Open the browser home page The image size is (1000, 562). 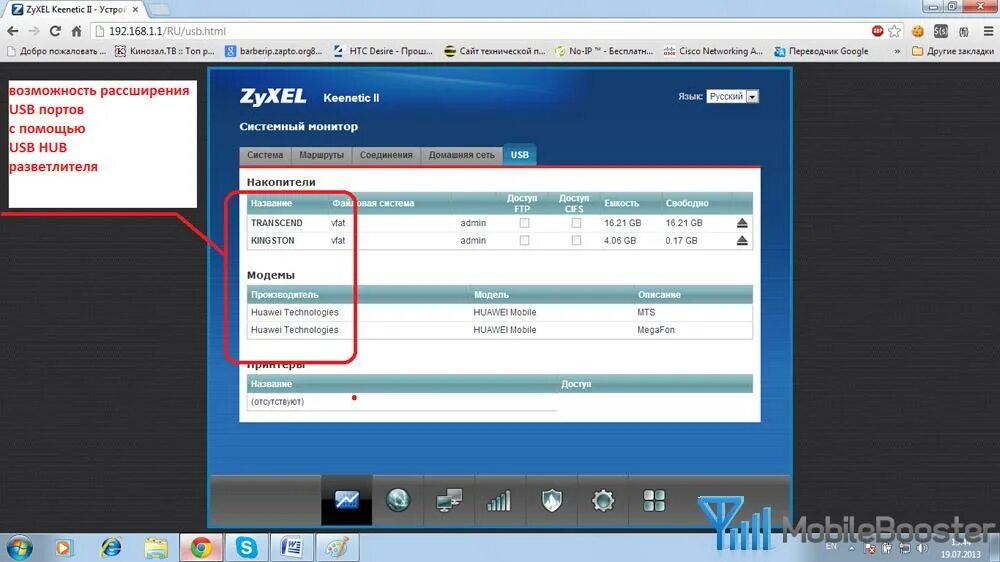pos(77,31)
